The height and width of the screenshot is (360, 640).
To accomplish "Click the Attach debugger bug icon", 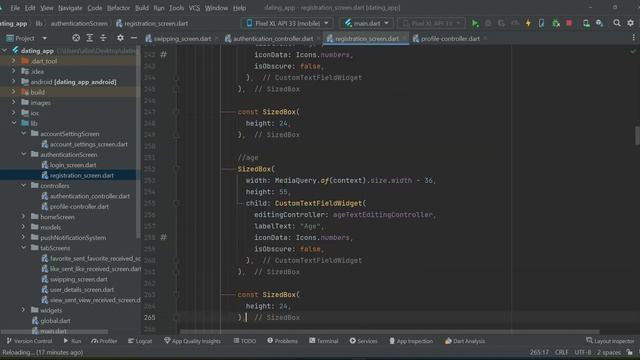I will 556,23.
